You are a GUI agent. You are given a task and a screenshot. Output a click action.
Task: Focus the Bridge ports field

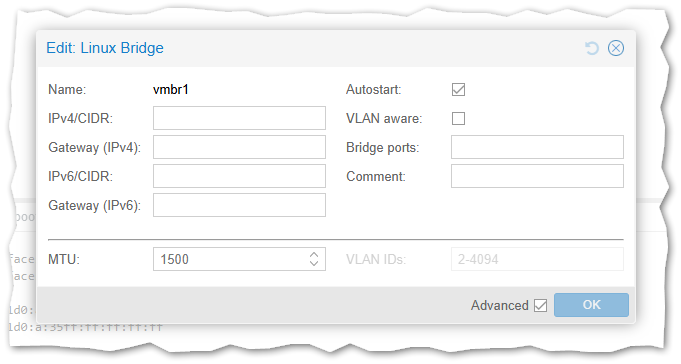537,147
